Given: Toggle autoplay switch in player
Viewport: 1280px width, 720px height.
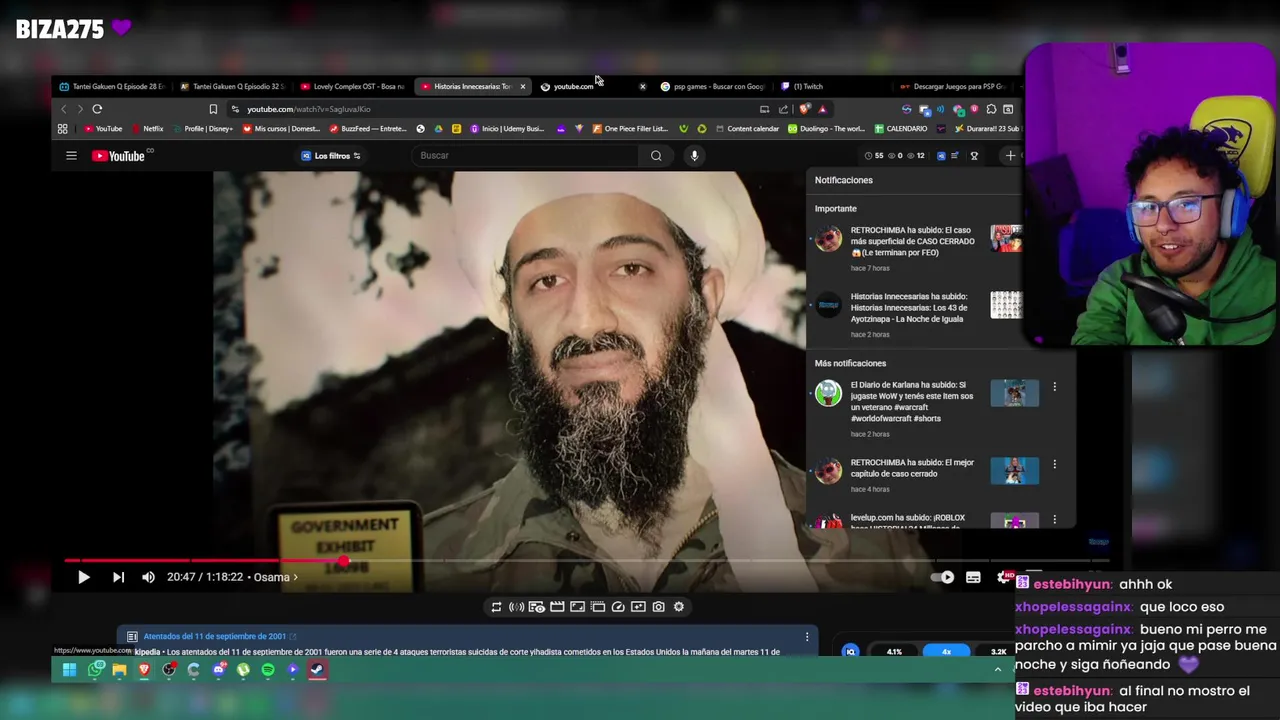Looking at the screenshot, I should [x=943, y=577].
